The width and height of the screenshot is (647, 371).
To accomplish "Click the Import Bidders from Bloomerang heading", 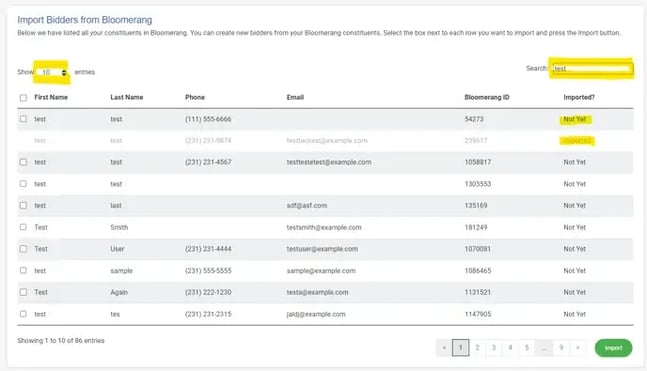I will 85,20.
